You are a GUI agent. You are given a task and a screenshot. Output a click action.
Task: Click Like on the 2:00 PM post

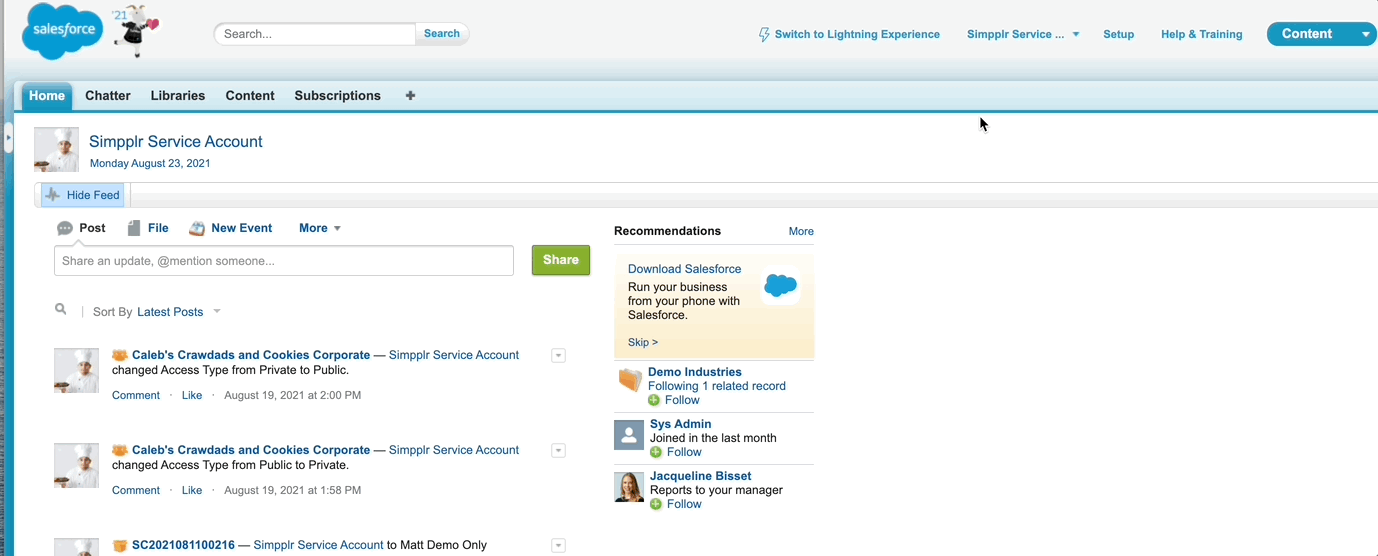click(x=192, y=395)
